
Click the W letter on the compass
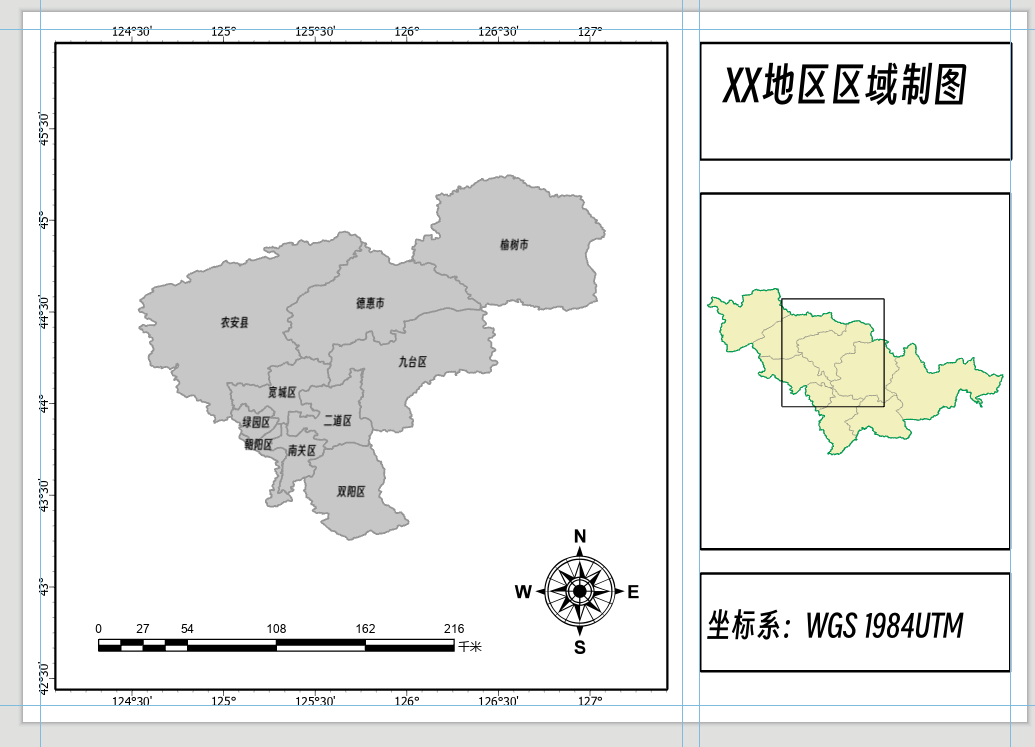pos(523,592)
